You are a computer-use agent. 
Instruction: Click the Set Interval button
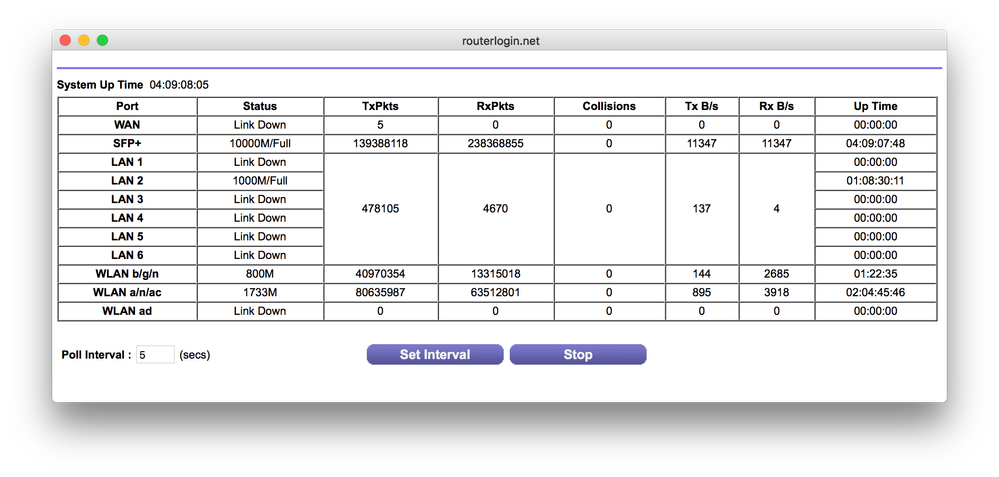pos(435,355)
